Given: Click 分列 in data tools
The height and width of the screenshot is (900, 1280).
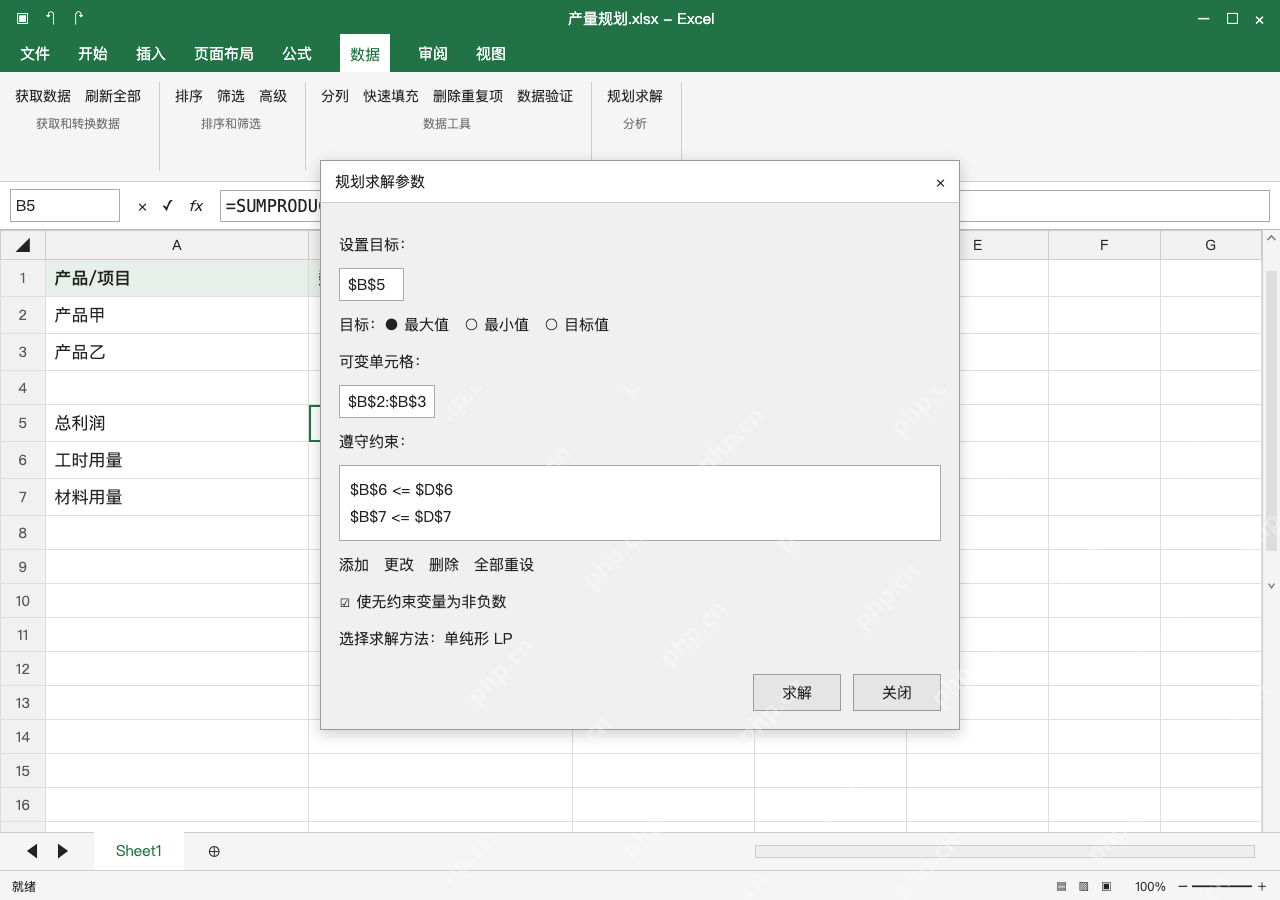Looking at the screenshot, I should [335, 96].
